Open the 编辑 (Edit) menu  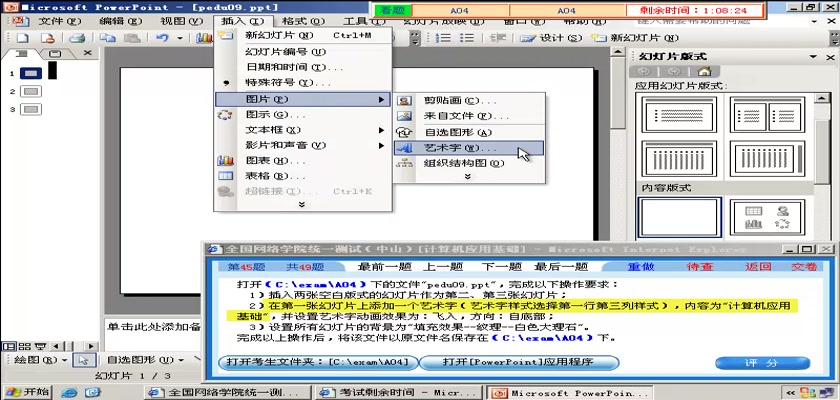(x=121, y=21)
